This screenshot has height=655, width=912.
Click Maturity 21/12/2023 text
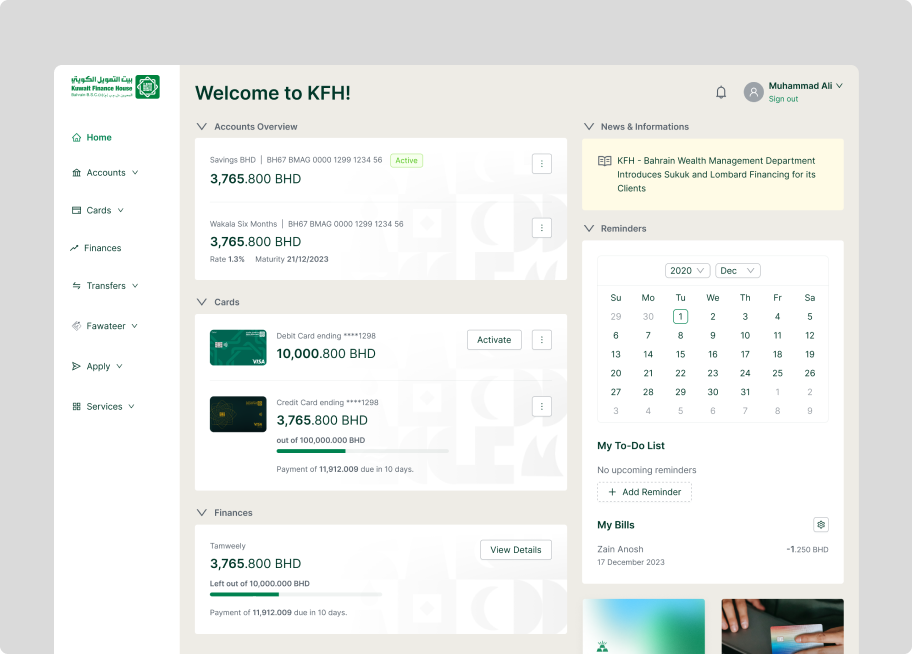coord(291,259)
